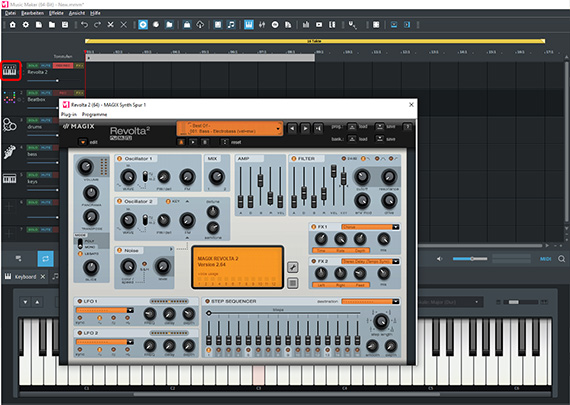Click the scissors cut icon in toolbar
Viewport: 570px width, 405px height.
(111, 25)
